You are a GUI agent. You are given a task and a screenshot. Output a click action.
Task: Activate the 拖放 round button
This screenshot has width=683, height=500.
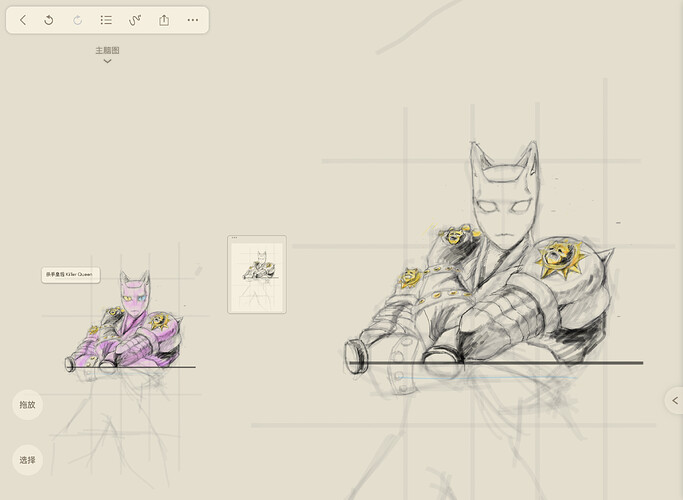click(x=27, y=405)
